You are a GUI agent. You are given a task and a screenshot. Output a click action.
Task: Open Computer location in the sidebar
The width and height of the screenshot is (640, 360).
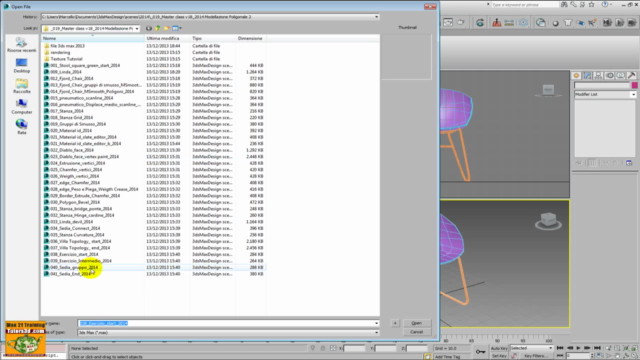[x=22, y=106]
